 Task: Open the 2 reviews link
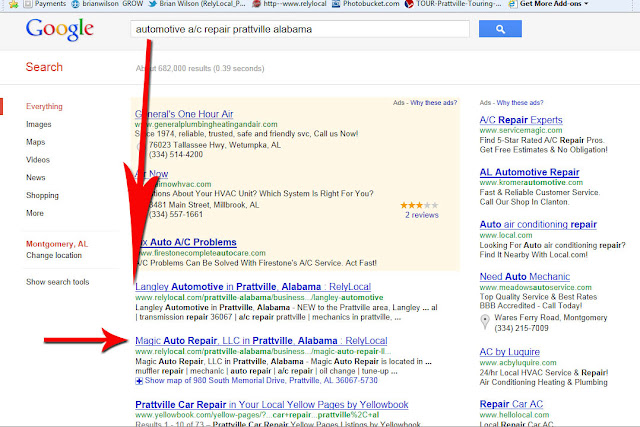coord(422,215)
